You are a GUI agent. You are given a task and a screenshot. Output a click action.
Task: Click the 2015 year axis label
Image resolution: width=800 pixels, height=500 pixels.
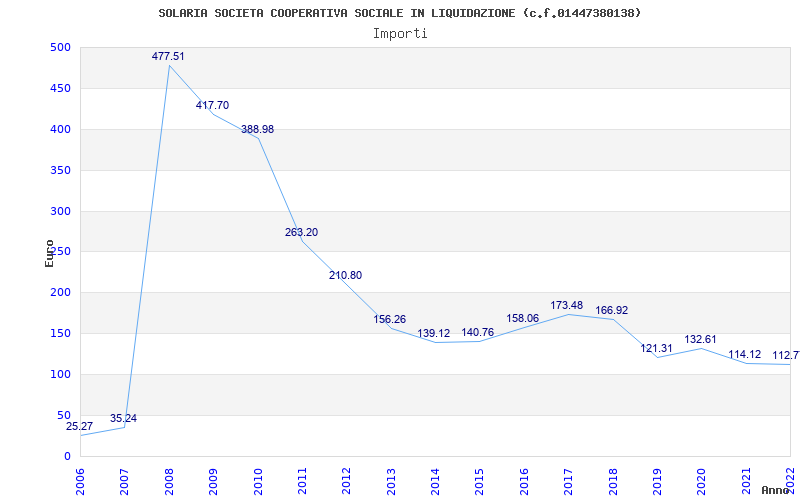tap(480, 481)
